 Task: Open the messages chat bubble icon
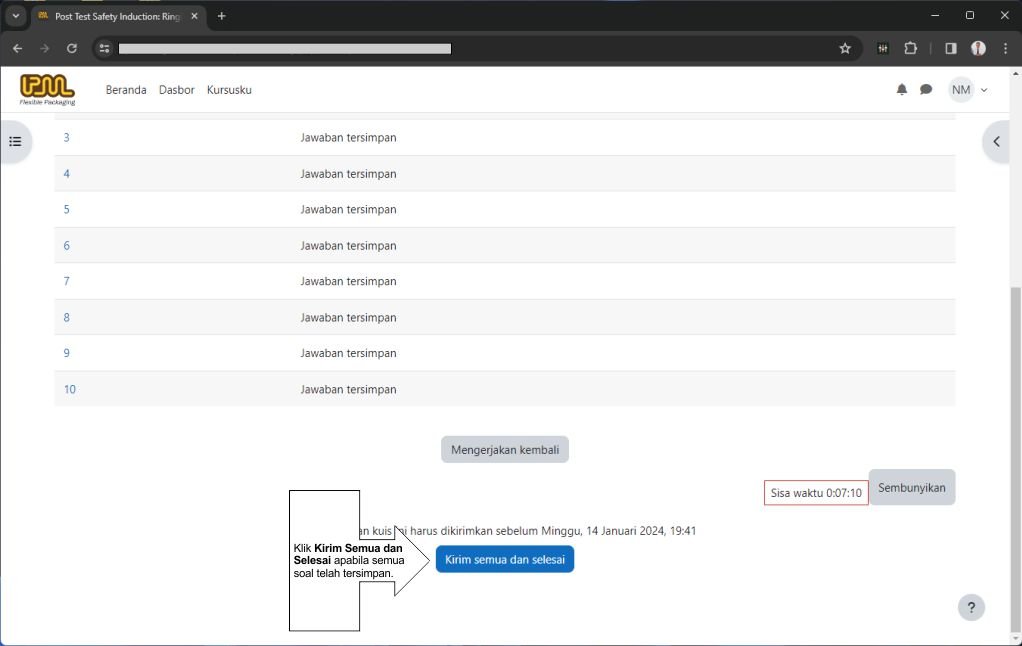point(926,90)
